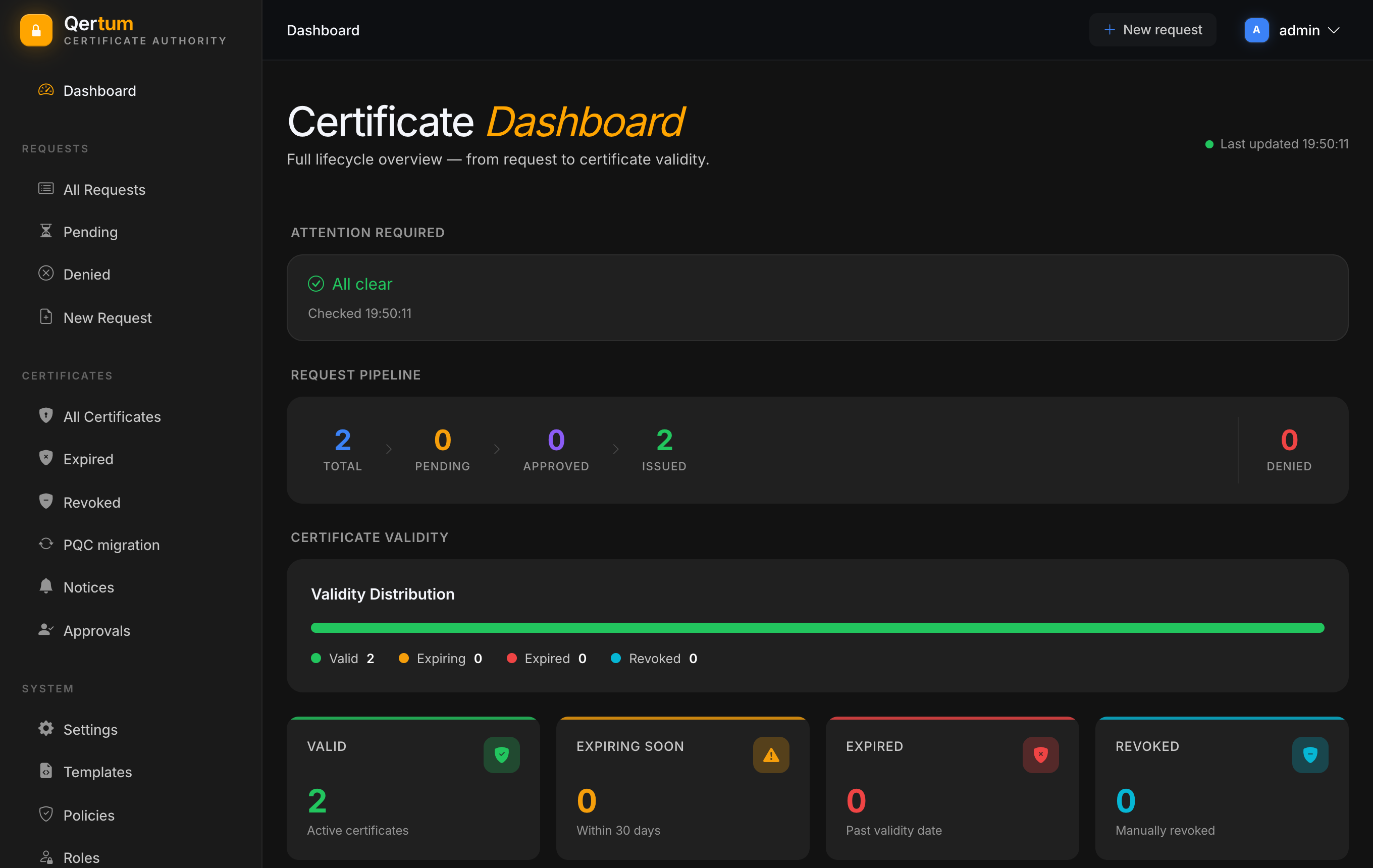Click 'Within 30 days' on Expiring Soon card

(x=618, y=830)
